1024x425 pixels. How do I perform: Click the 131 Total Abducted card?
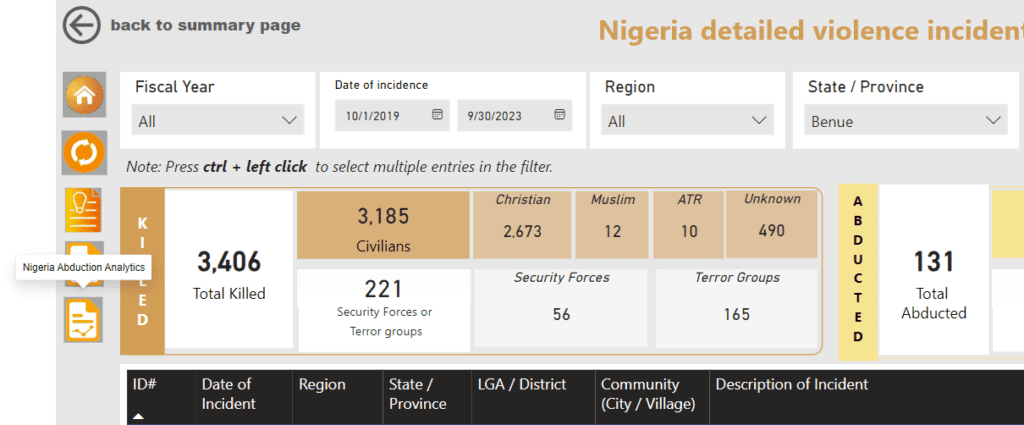(x=933, y=270)
